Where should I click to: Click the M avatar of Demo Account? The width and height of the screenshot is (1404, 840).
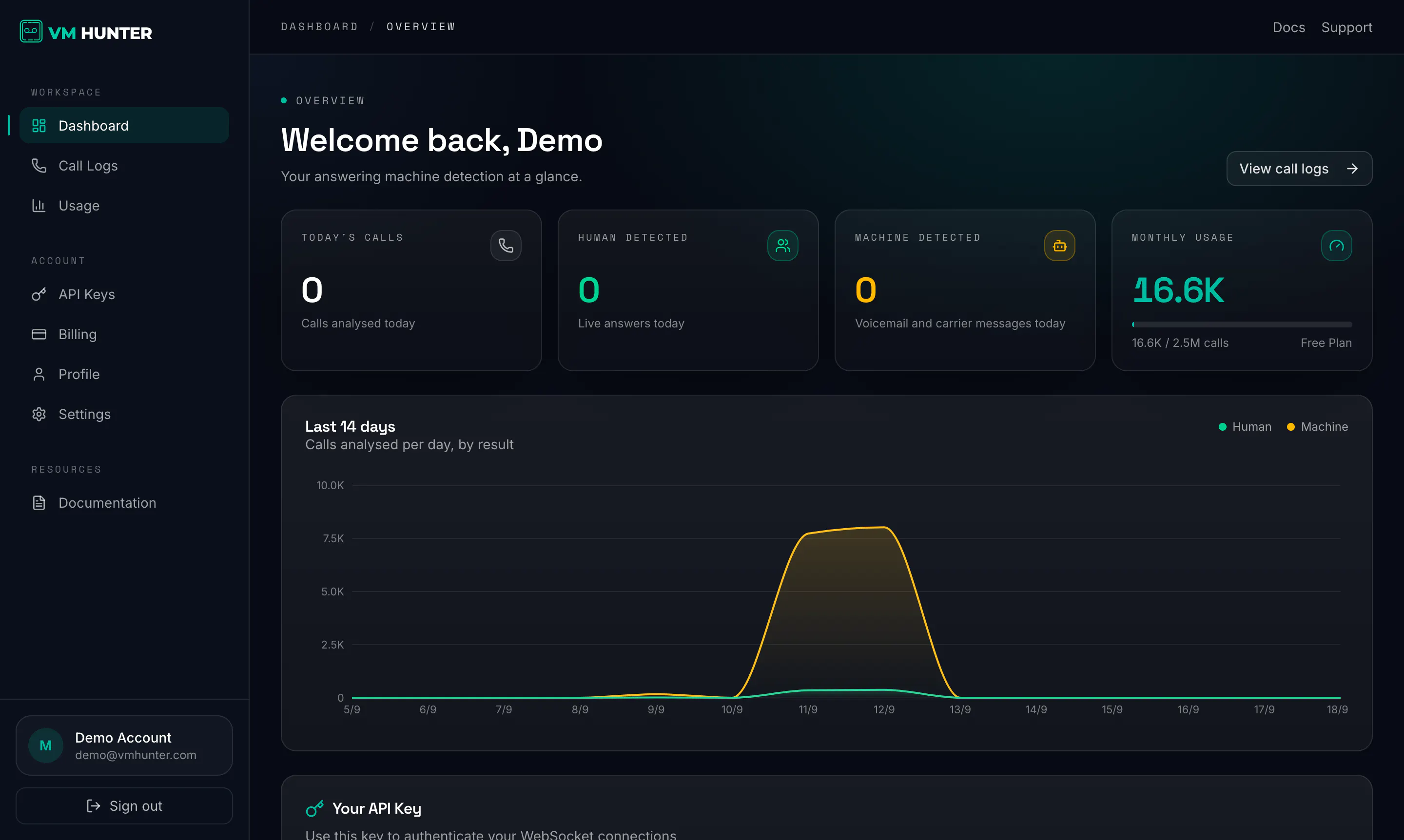pos(46,745)
